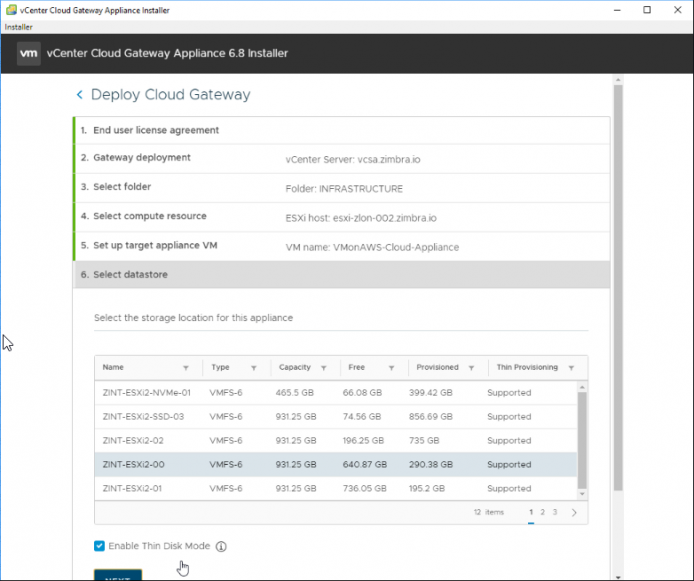
Task: Click the Name column header
Action: click(x=113, y=367)
